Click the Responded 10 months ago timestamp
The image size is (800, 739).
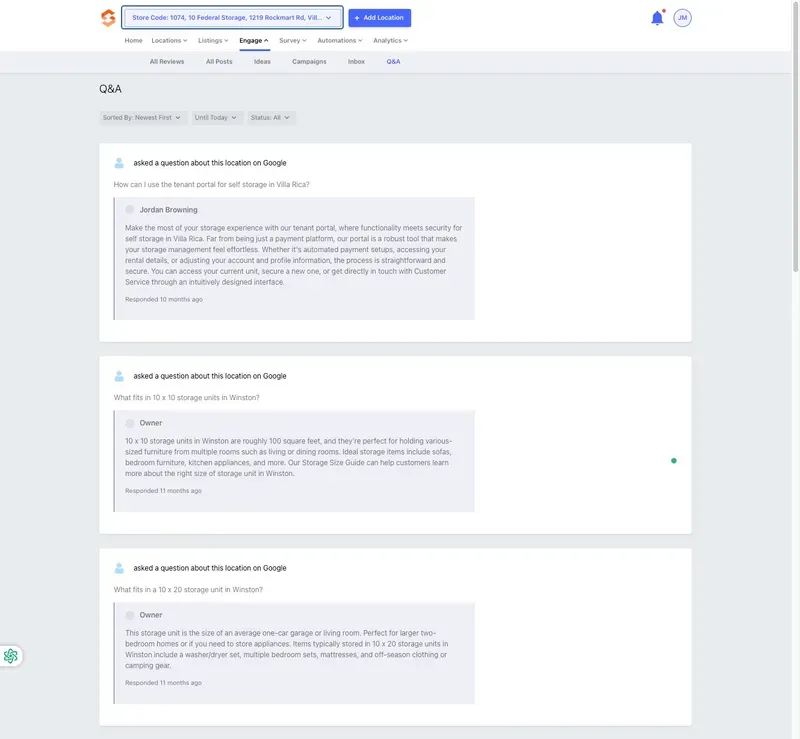click(x=164, y=300)
